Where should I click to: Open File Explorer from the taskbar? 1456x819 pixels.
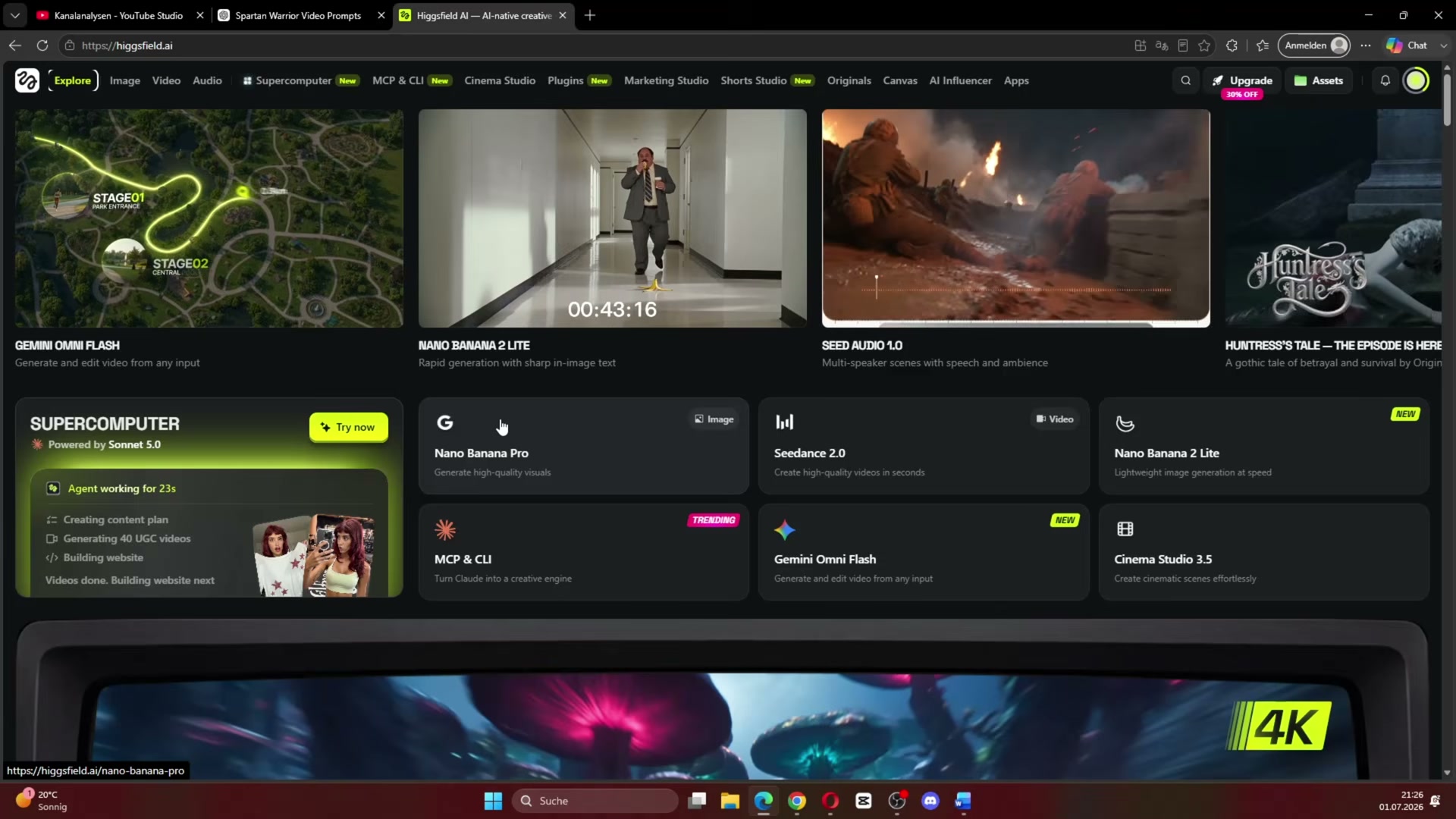point(730,801)
